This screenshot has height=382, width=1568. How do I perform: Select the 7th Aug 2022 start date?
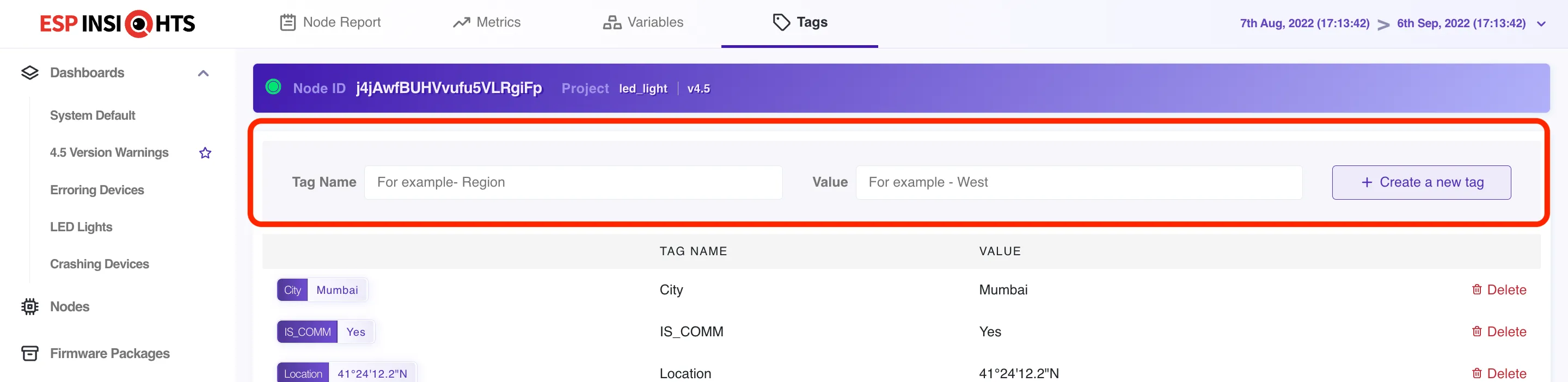[1304, 24]
